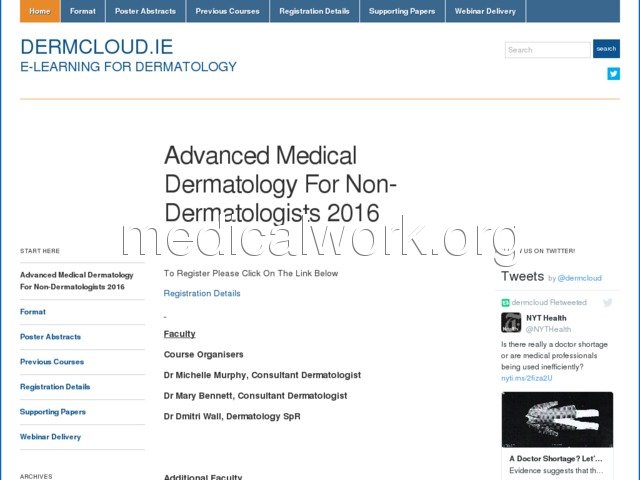Click Dr Dmitri Wall, Dermatology SpR text

pos(232,416)
